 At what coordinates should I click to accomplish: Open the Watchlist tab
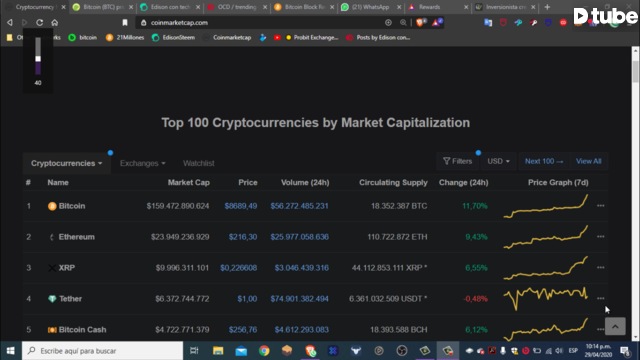tap(198, 163)
